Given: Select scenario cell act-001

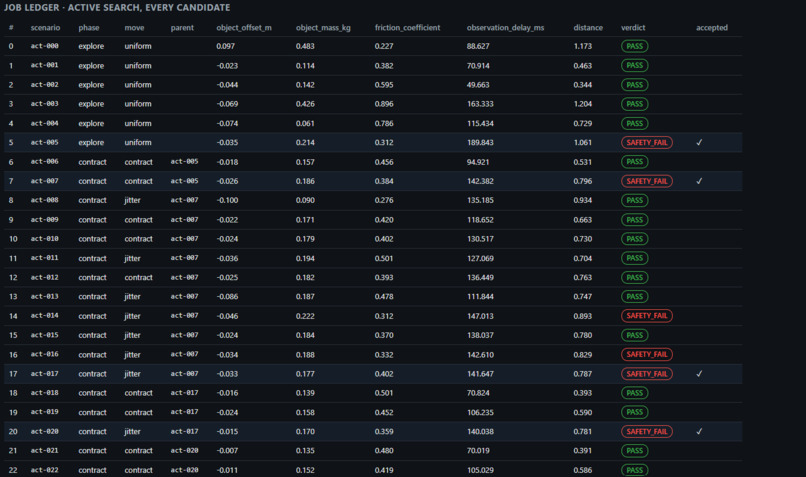Looking at the screenshot, I should coord(44,65).
